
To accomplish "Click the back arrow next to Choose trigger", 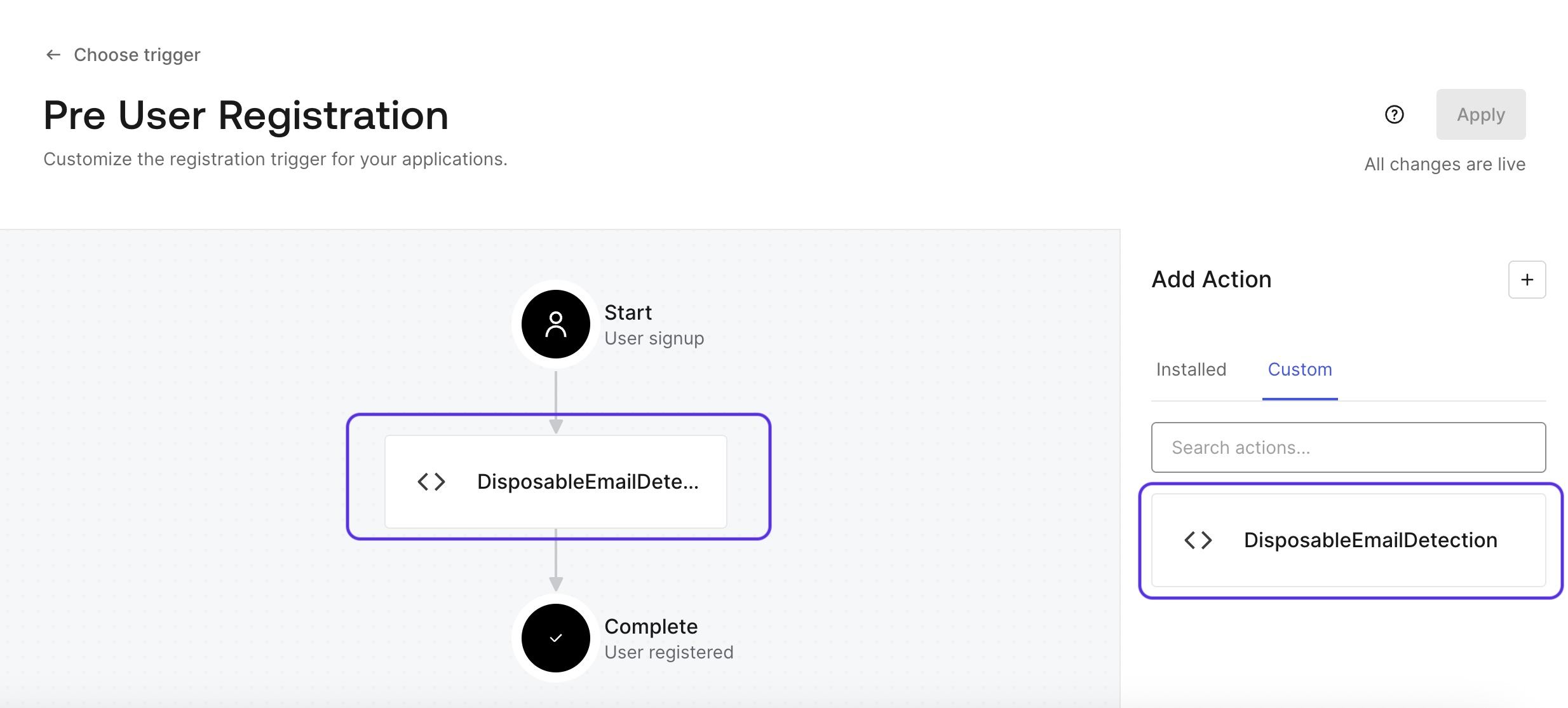I will click(x=53, y=55).
